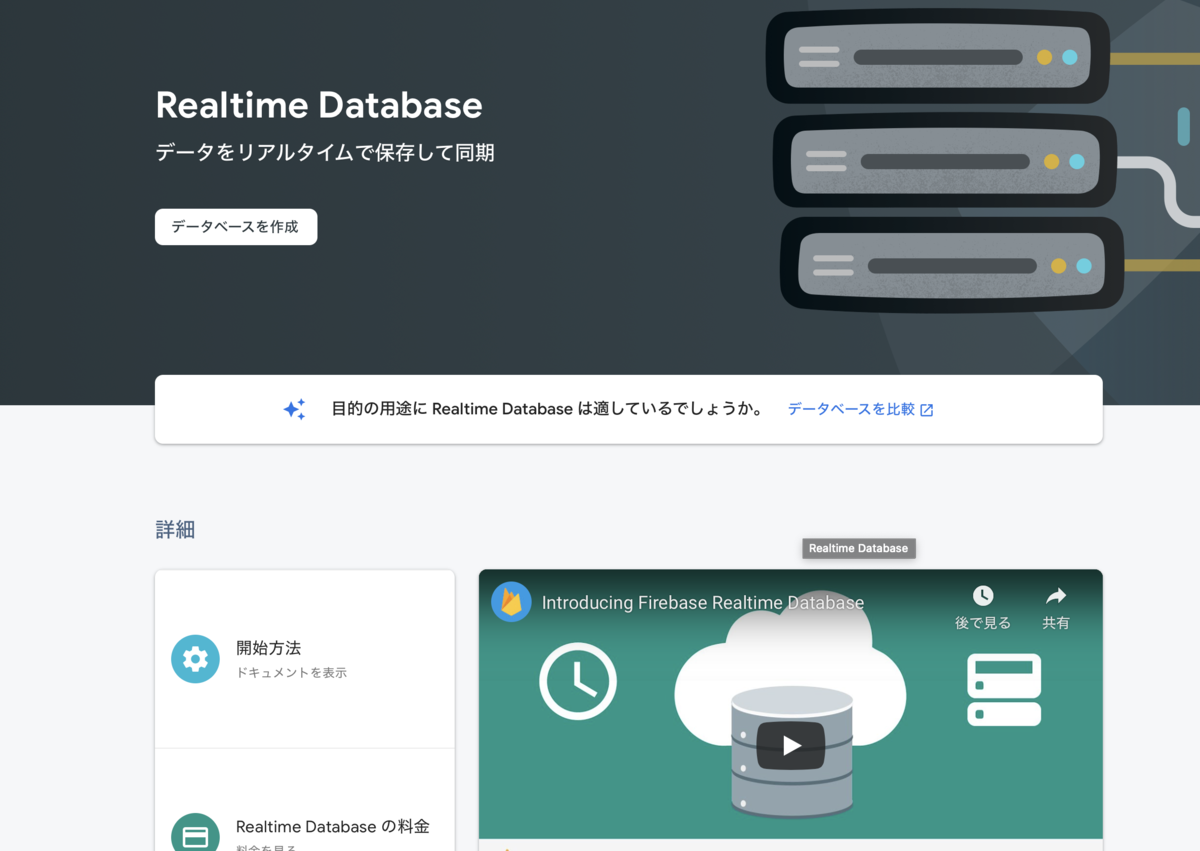Click the 後で見る clock icon on the video
Screen dimensions: 1200x851
[983, 596]
